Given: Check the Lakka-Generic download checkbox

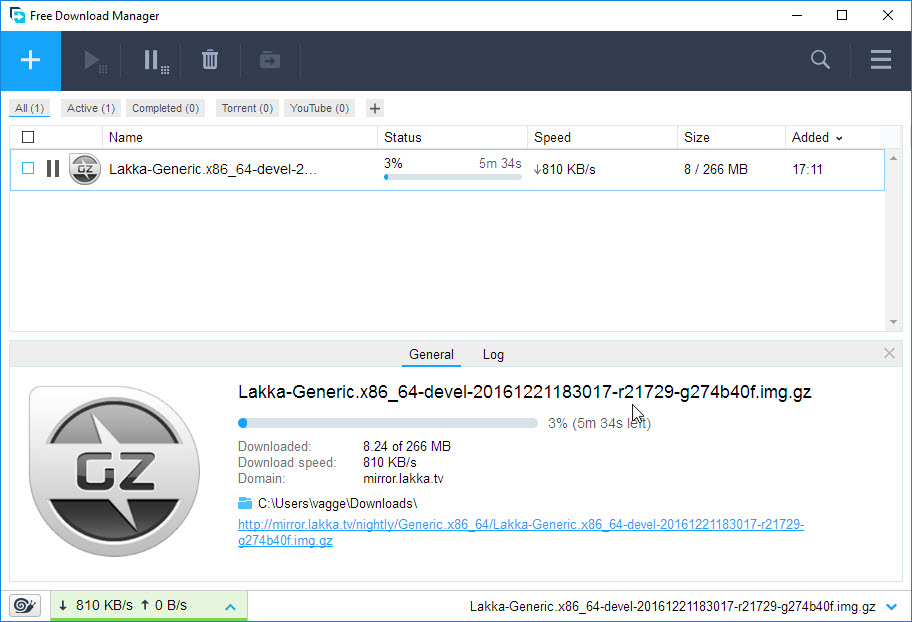Looking at the screenshot, I should (28, 168).
